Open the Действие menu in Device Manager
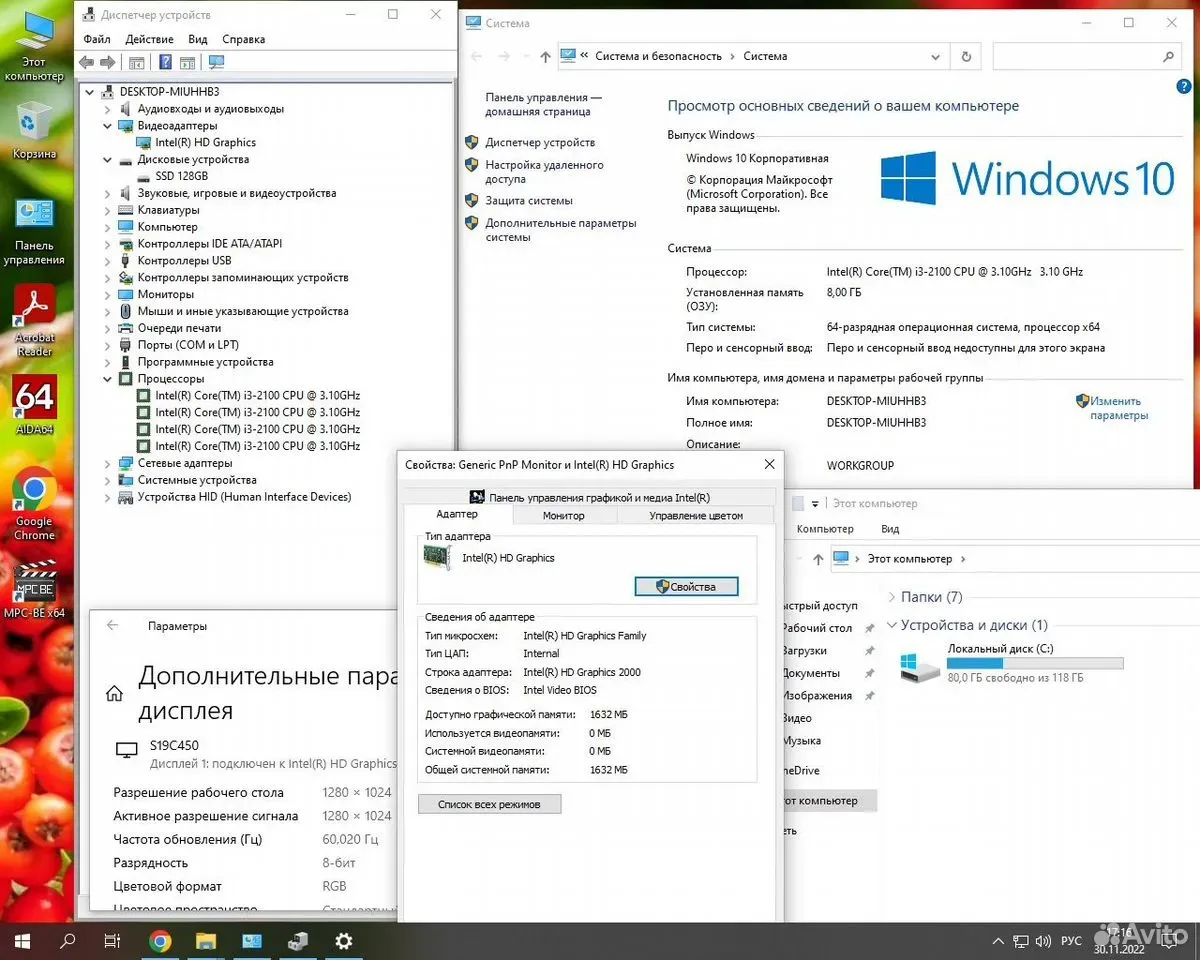1200x960 pixels. coord(150,39)
